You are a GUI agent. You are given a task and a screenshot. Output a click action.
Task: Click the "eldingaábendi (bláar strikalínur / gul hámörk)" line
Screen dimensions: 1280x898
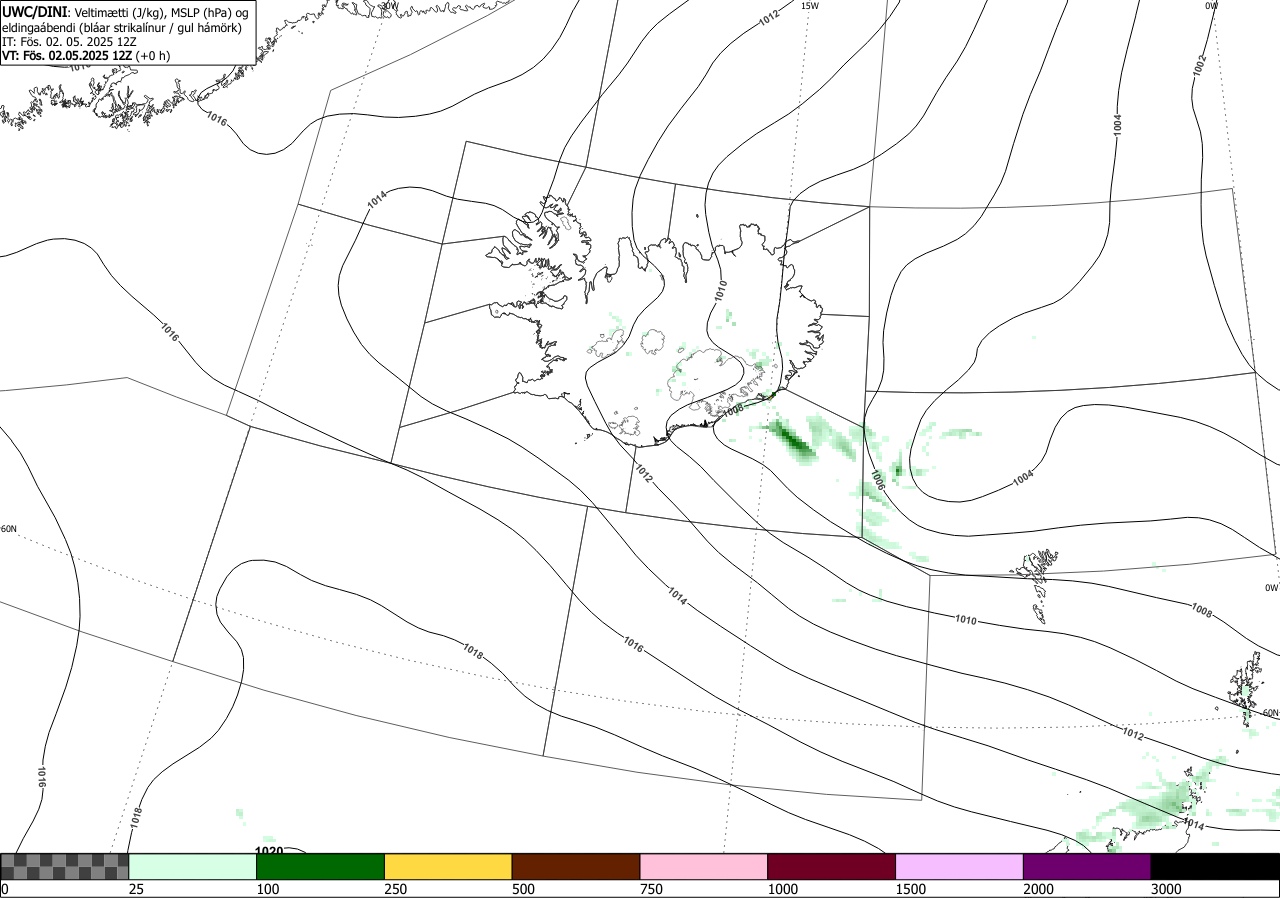click(x=122, y=27)
